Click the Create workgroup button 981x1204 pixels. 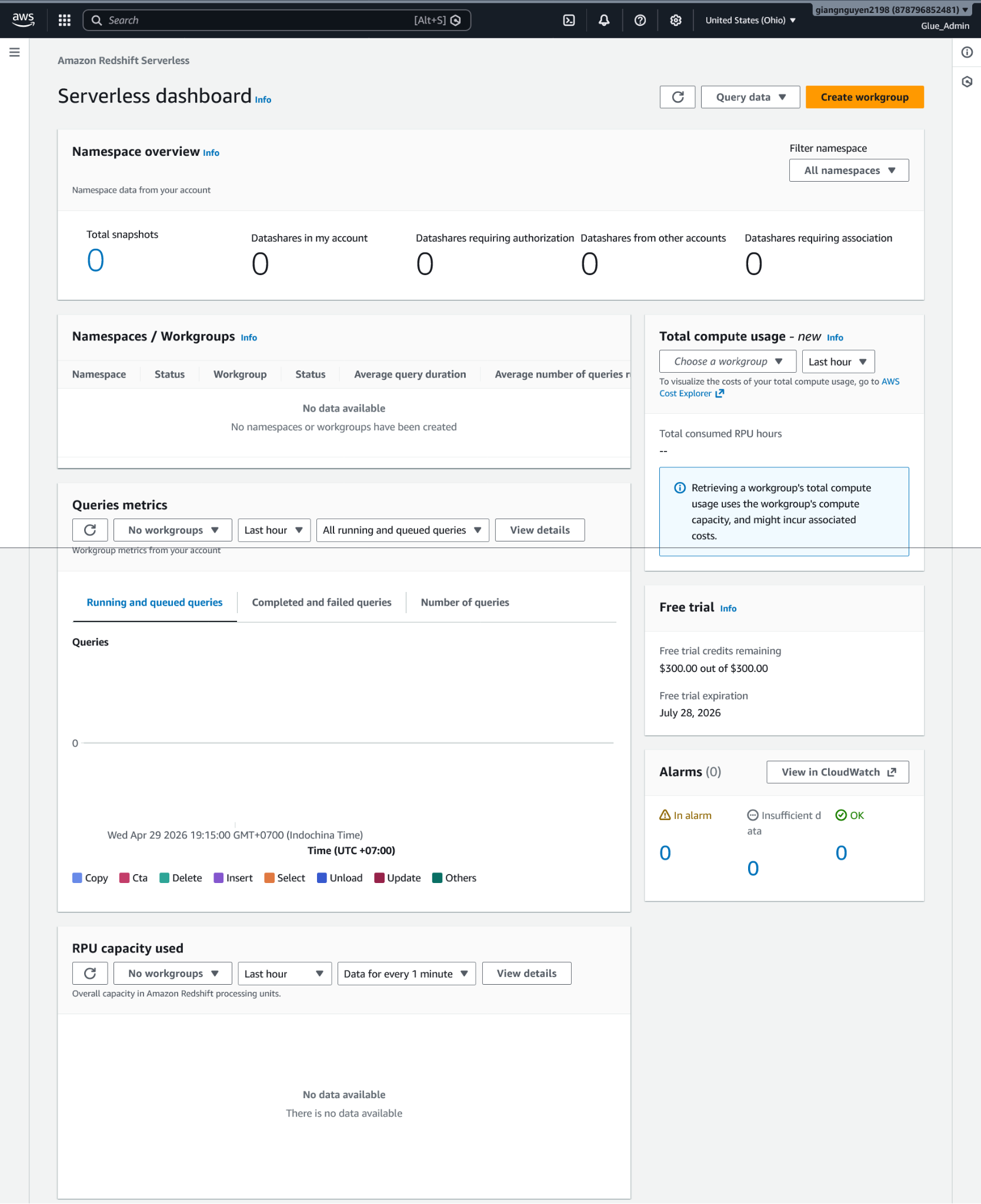[865, 97]
